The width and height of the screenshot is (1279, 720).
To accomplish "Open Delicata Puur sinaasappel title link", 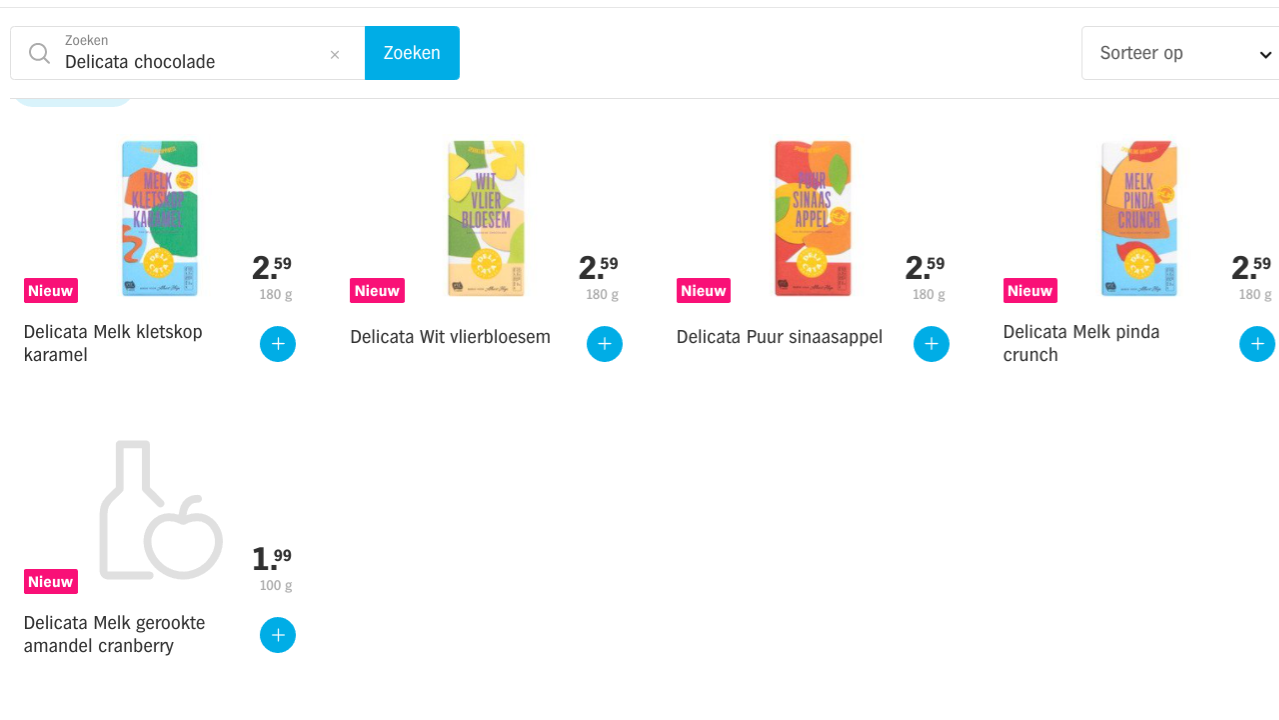I will 779,337.
